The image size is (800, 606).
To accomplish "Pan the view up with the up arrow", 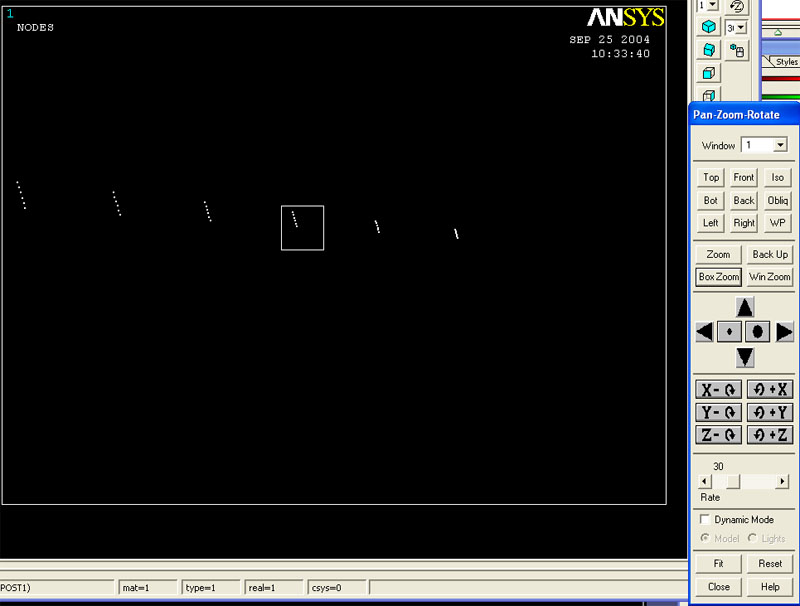I will coord(745,307).
